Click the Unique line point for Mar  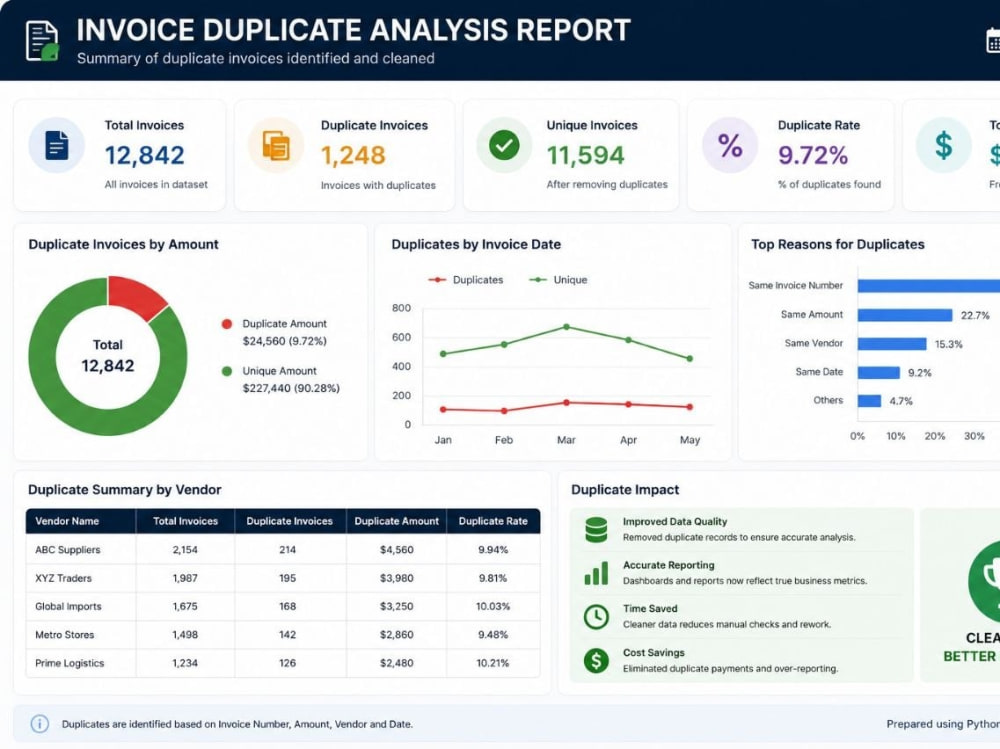566,327
